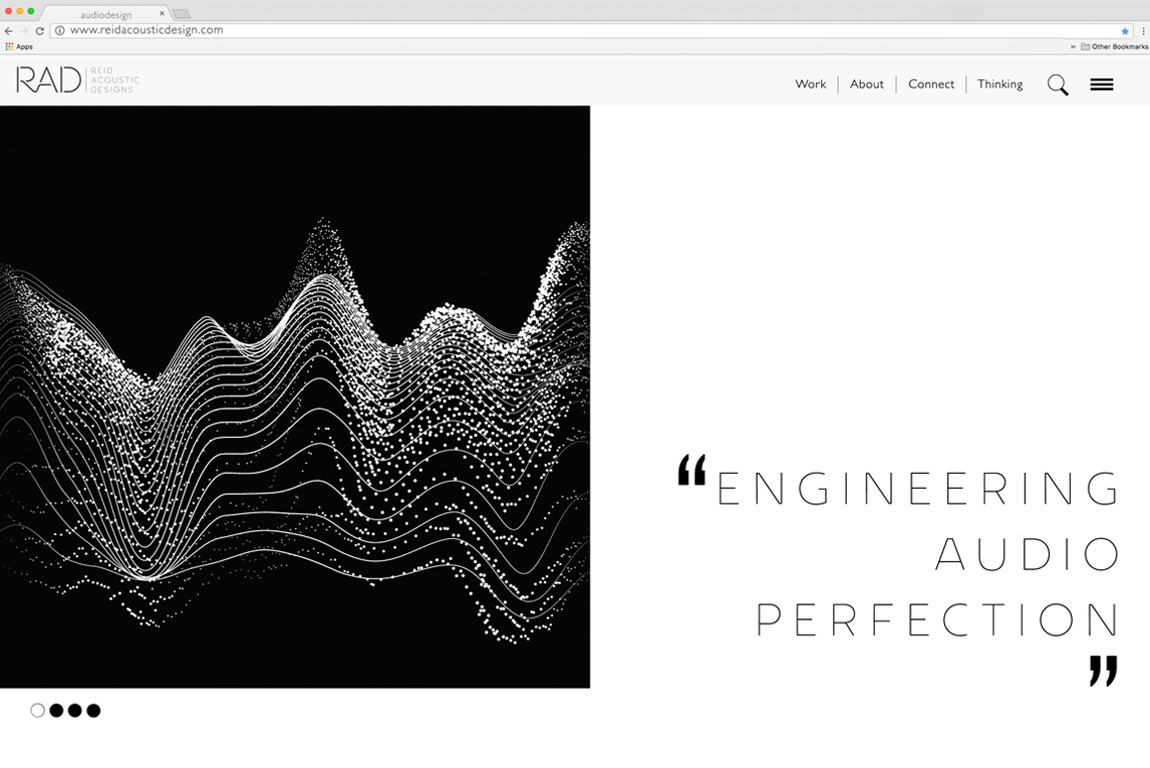Click the blue bookmark star icon
The width and height of the screenshot is (1150, 768).
tap(1125, 31)
